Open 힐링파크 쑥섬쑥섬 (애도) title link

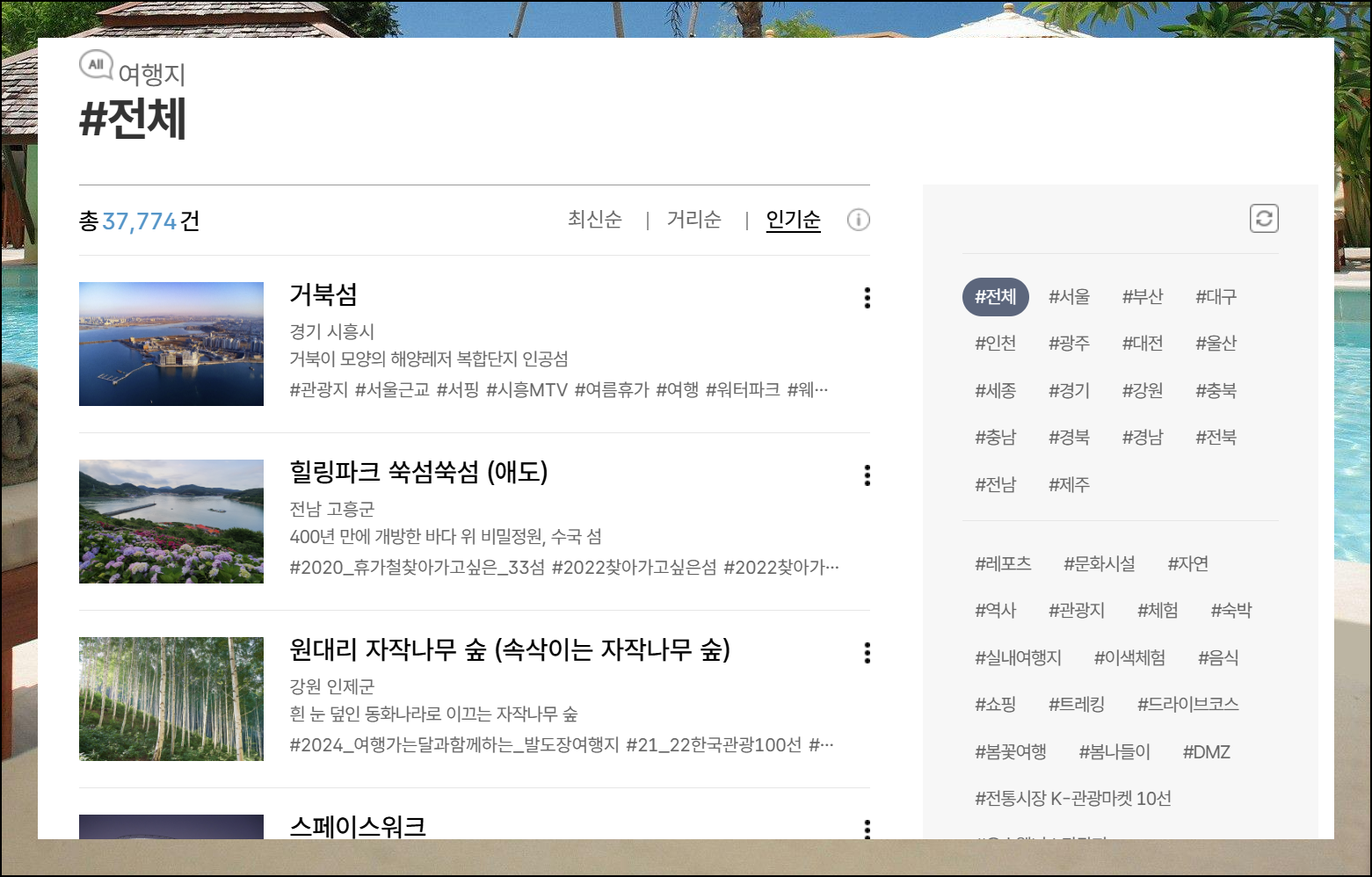418,472
